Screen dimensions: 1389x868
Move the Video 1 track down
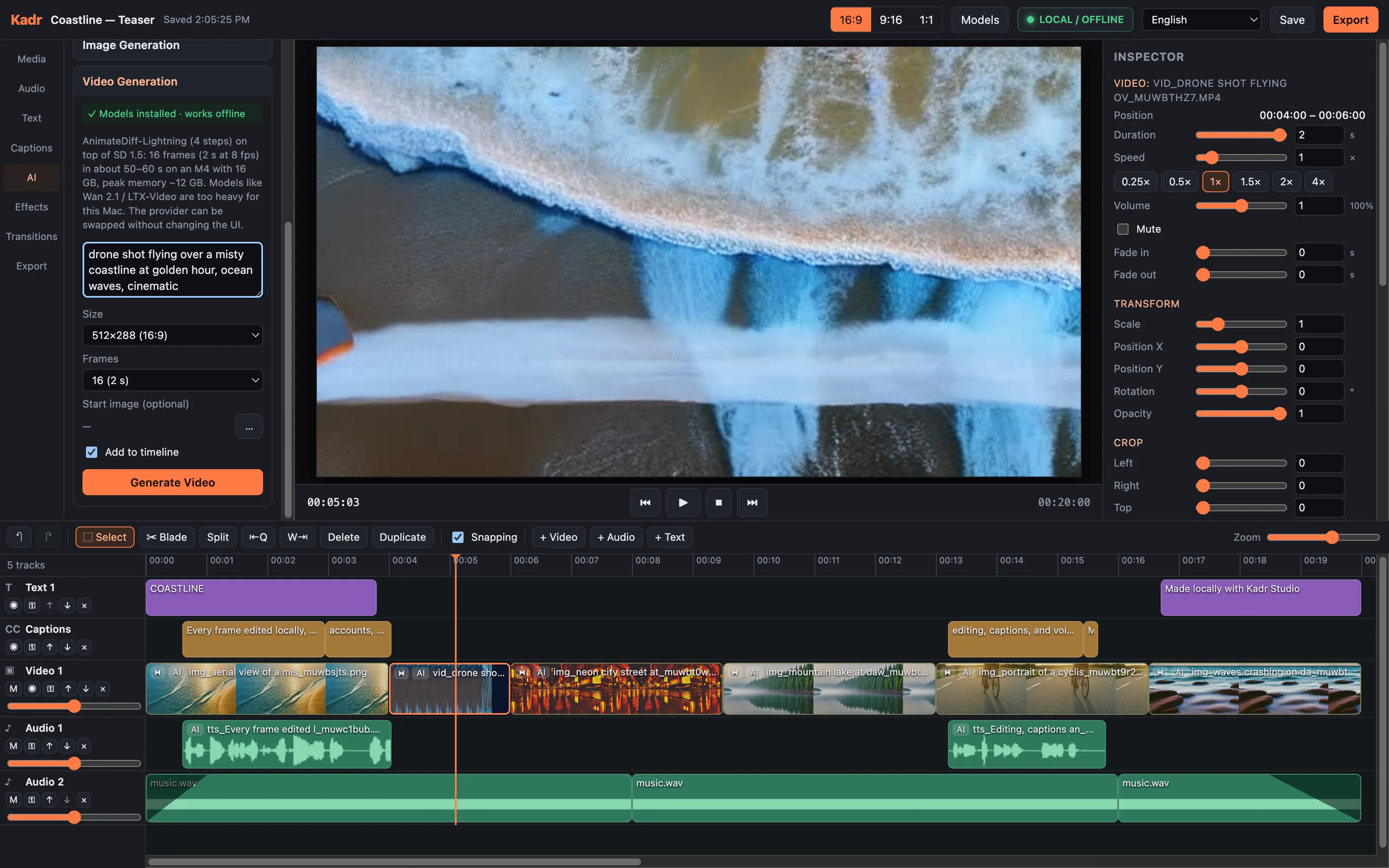coord(86,688)
